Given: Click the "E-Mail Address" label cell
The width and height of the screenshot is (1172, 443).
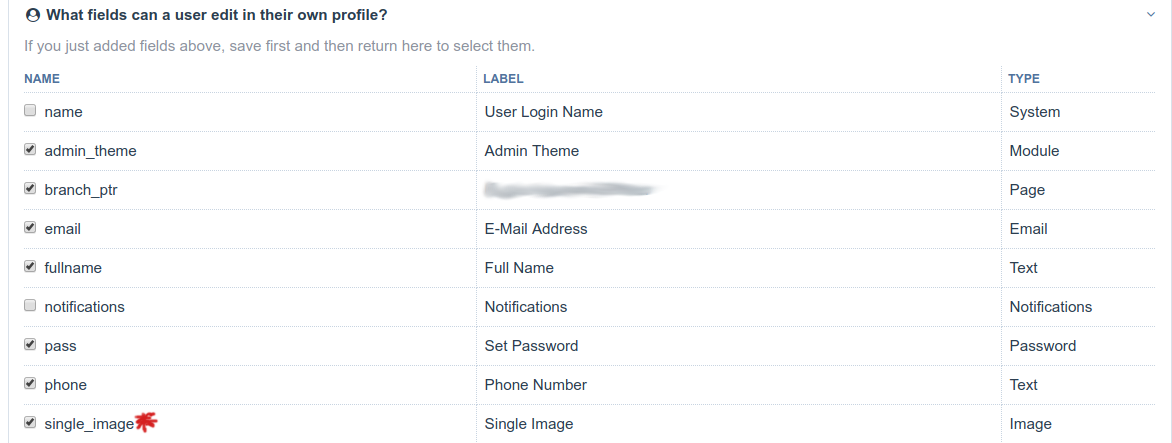Looking at the screenshot, I should pos(536,229).
